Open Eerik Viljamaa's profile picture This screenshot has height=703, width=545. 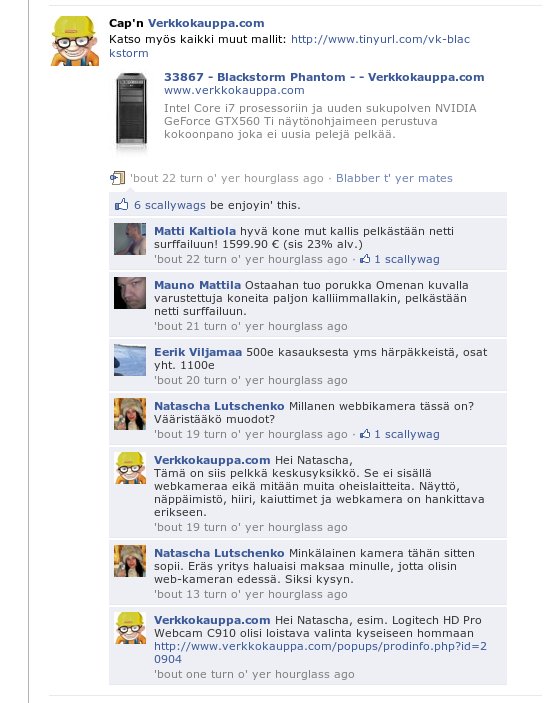click(x=130, y=360)
